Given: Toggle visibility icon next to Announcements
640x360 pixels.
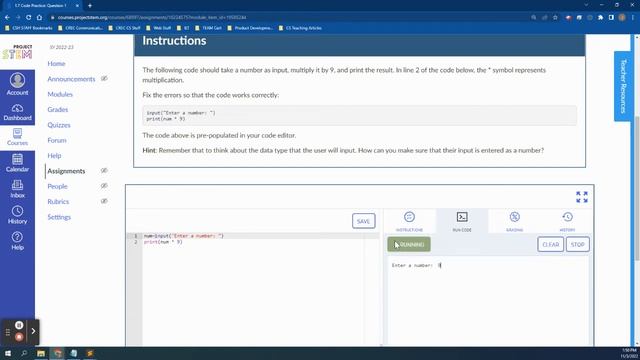Looking at the screenshot, I should (104, 78).
